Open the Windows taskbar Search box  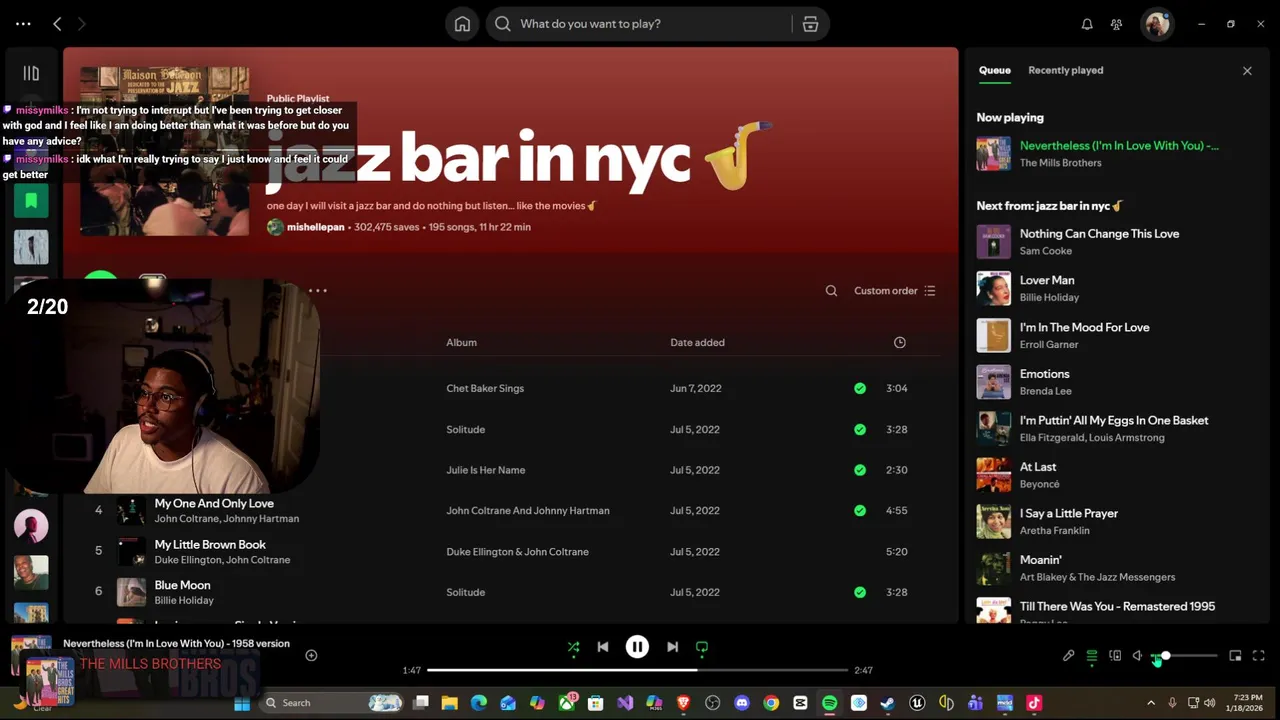pos(332,703)
